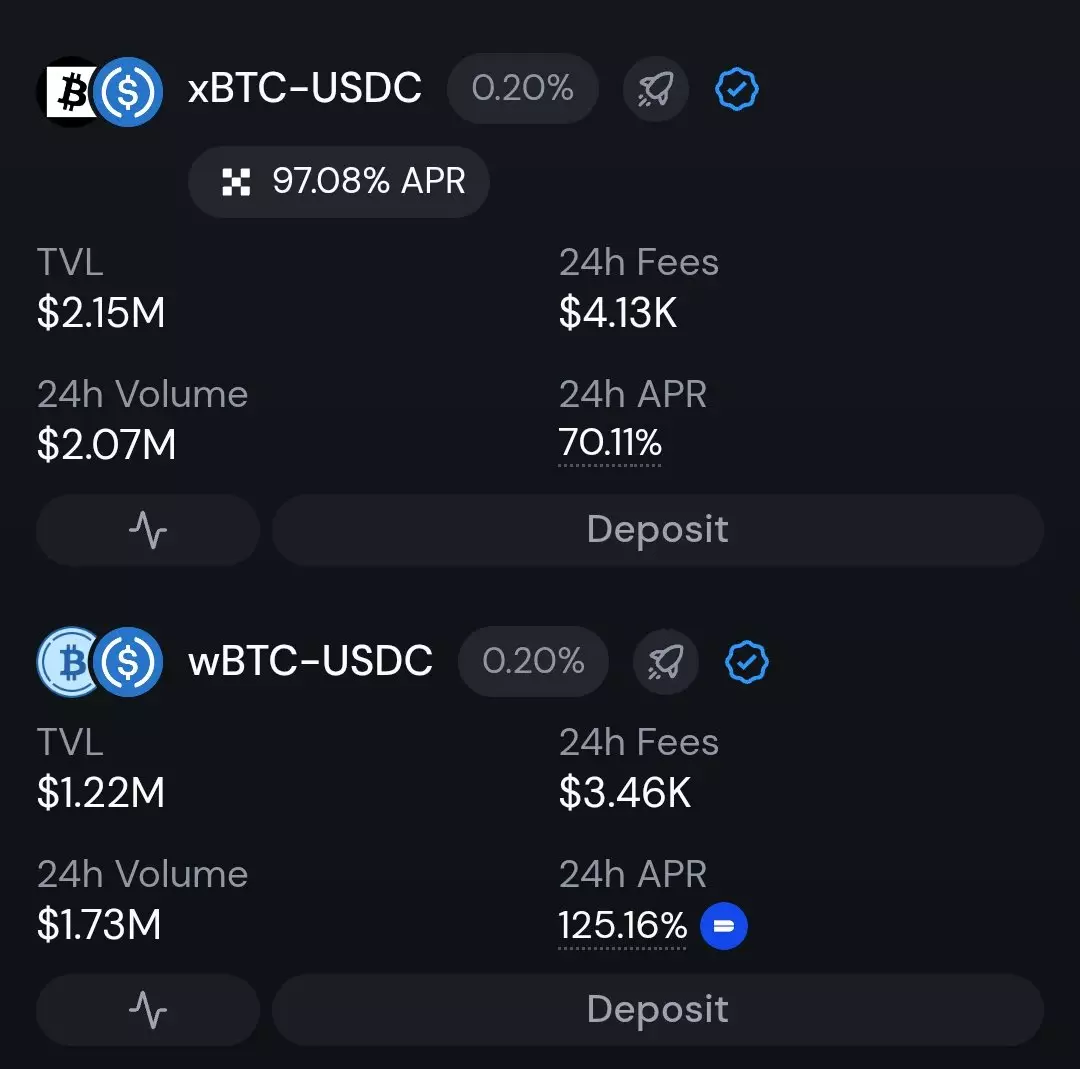Open the wBTC-USDC pool name
This screenshot has height=1069, width=1080.
310,662
